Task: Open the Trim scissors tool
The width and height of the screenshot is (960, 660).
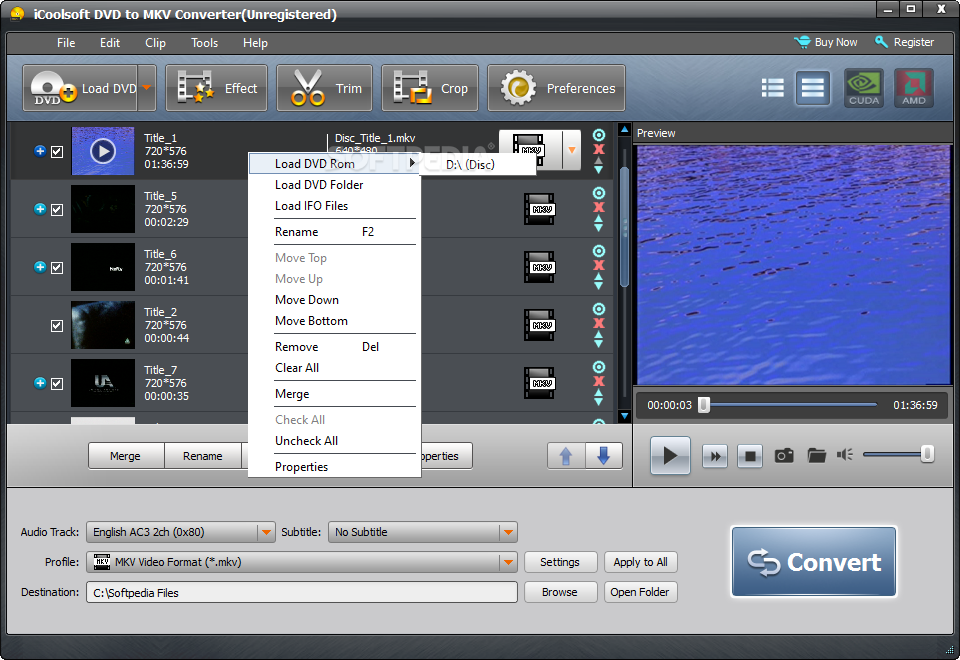Action: tap(324, 88)
